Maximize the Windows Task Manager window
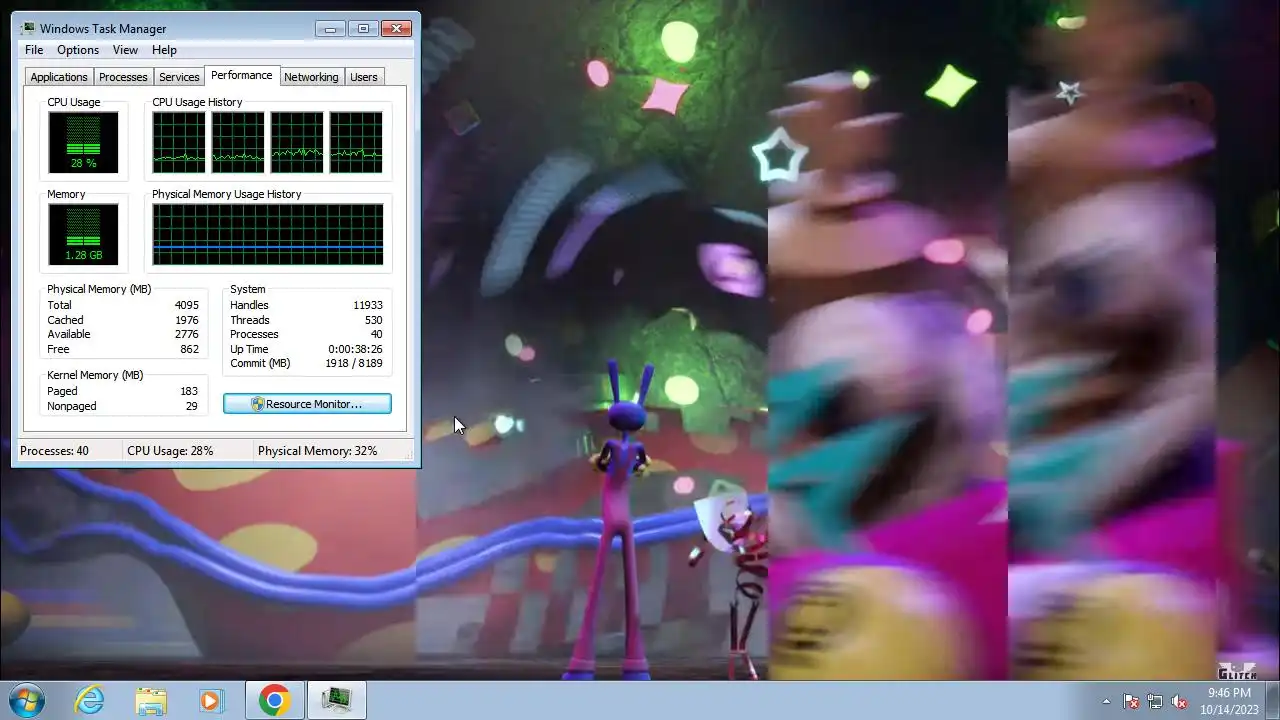The image size is (1280, 720). point(363,28)
